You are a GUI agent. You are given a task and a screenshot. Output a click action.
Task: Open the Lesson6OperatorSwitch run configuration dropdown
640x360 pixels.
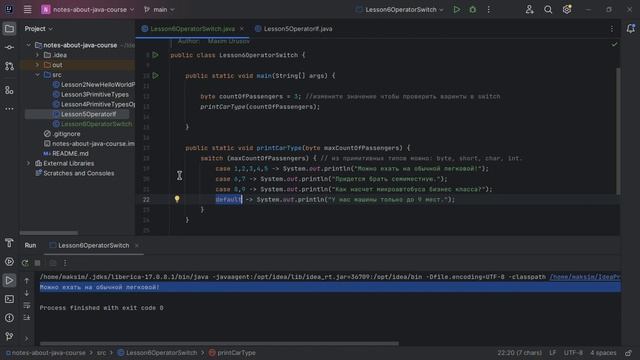point(400,9)
